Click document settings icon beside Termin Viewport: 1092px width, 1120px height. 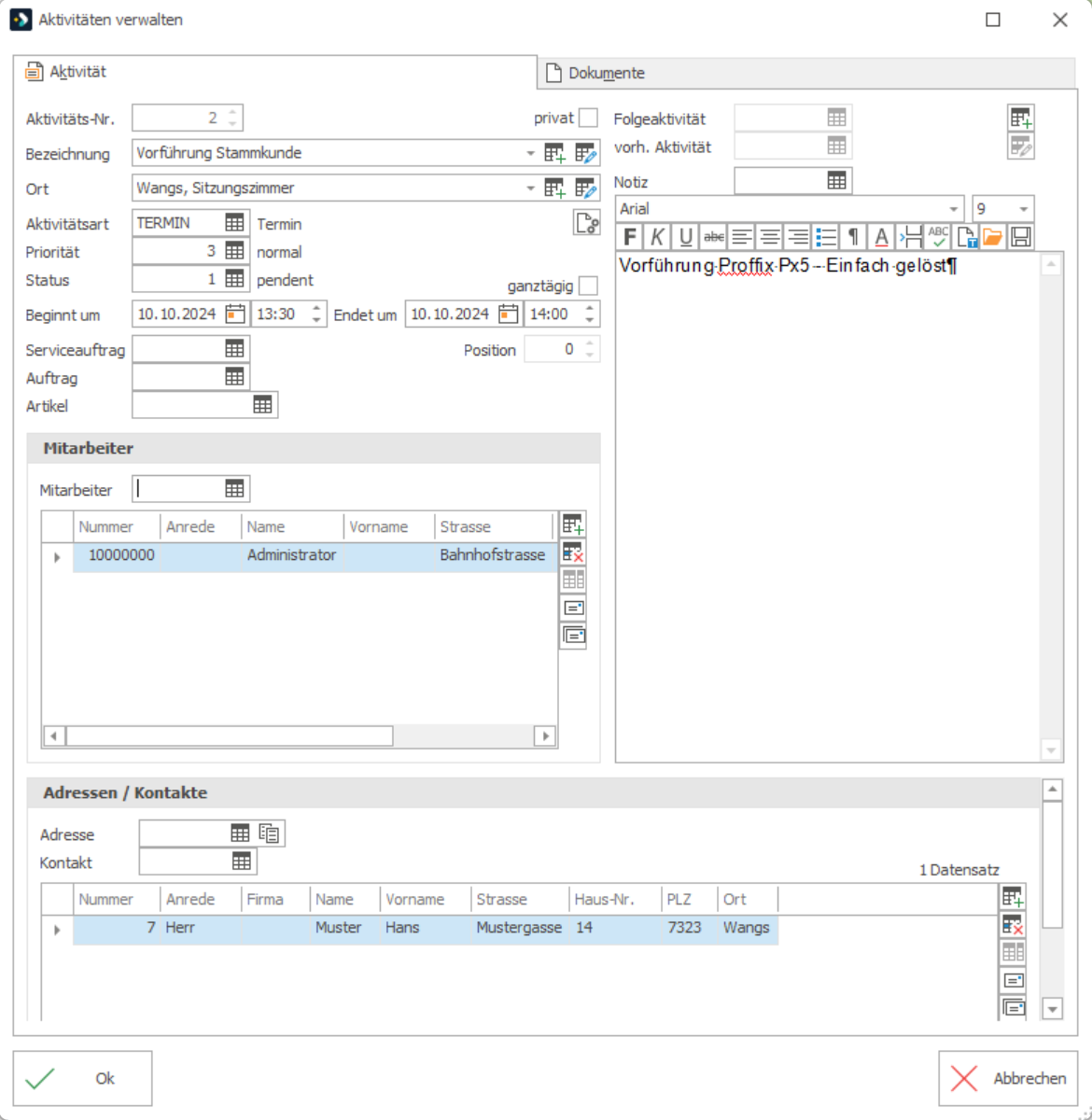pyautogui.click(x=586, y=223)
